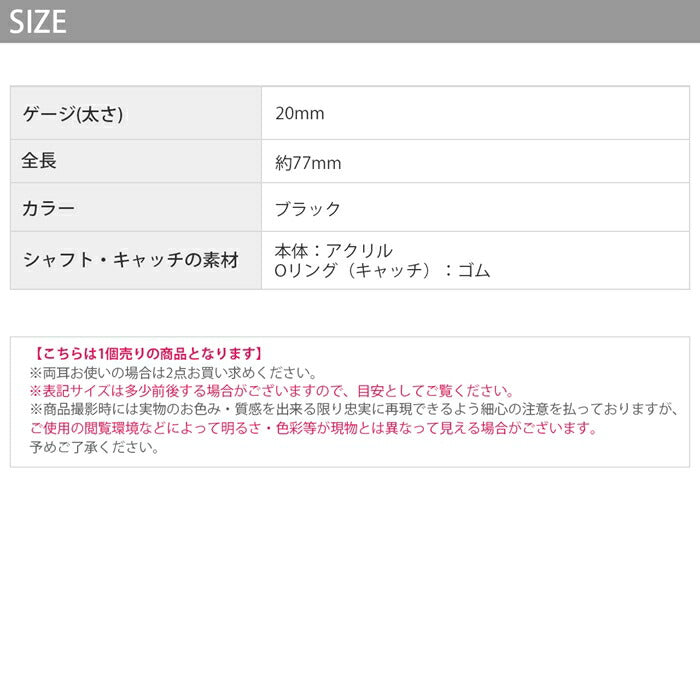Select the カラー row label
Viewport: 700px width, 700px height.
pos(48,209)
